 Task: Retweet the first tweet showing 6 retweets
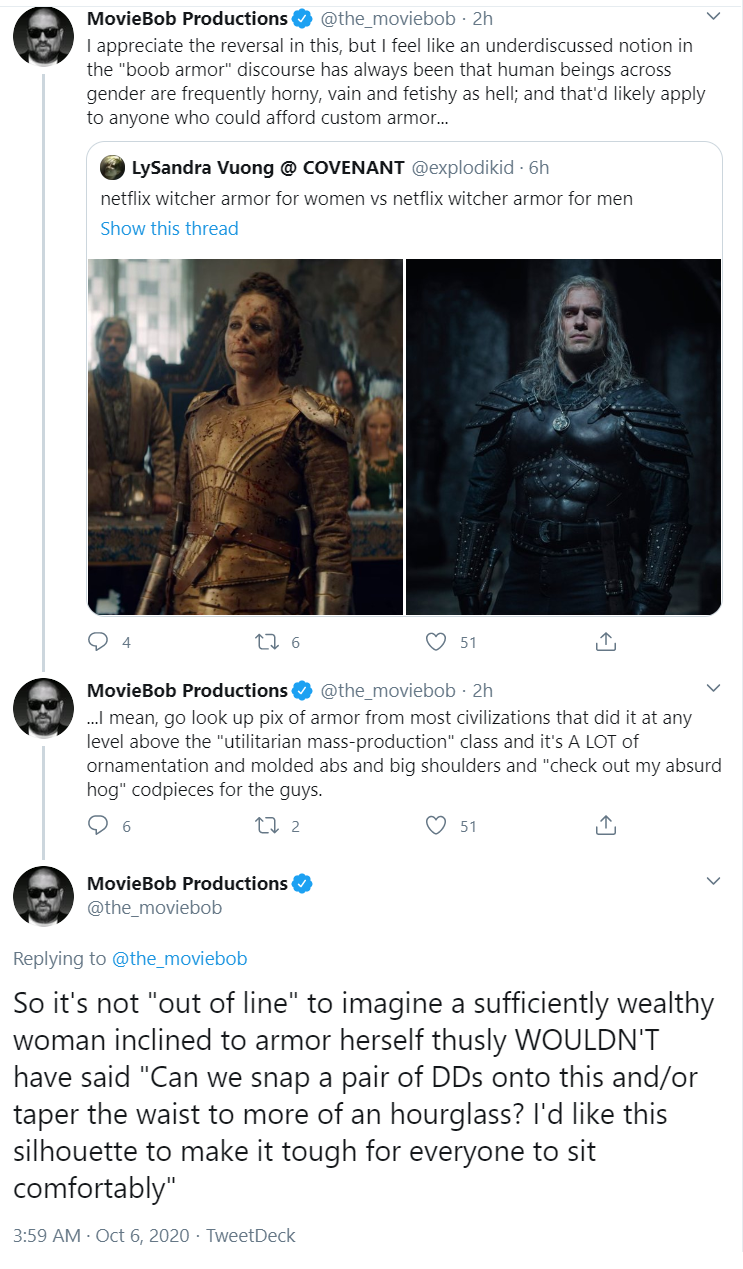268,642
